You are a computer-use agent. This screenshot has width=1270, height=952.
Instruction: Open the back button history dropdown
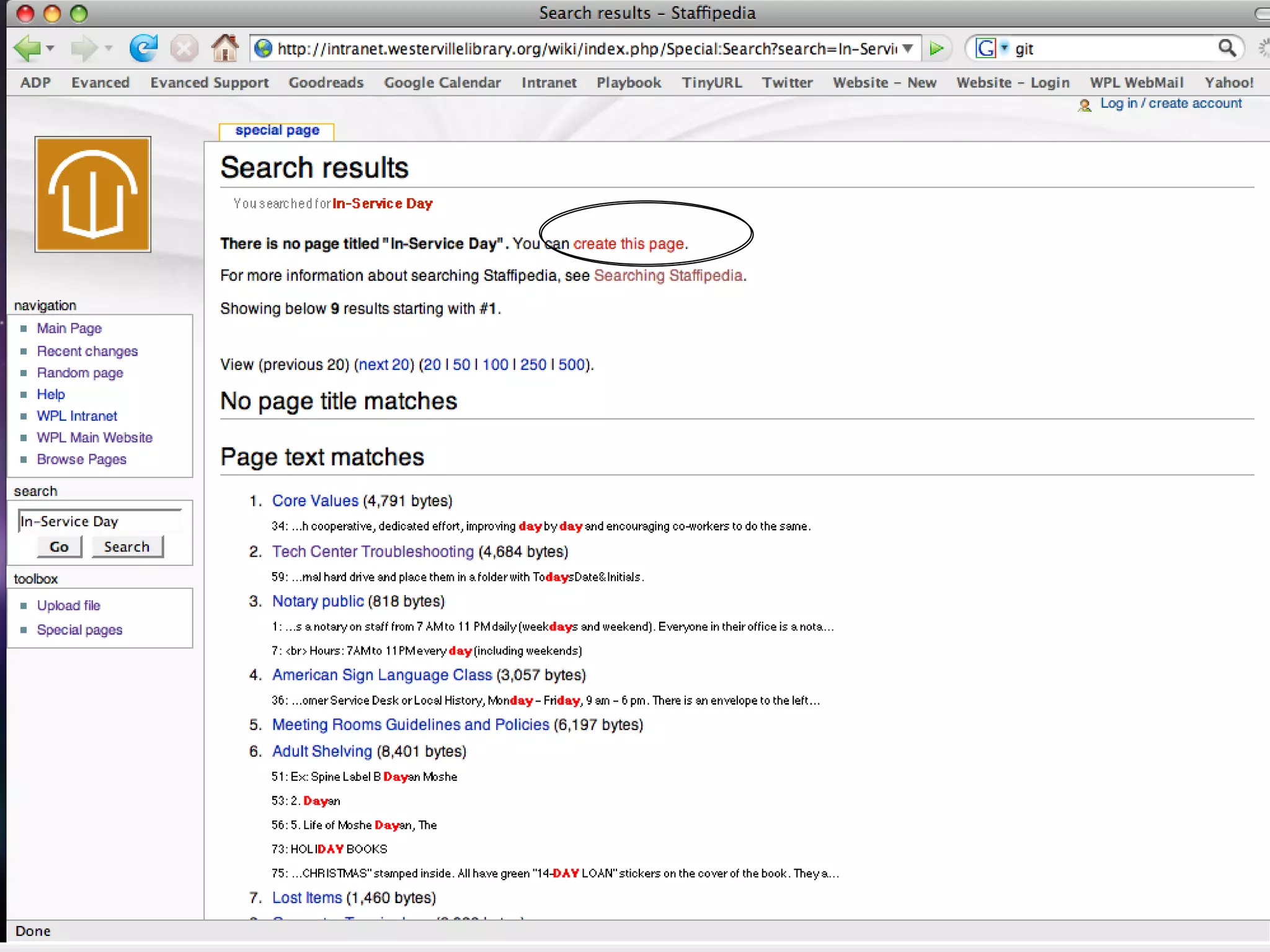pos(50,48)
